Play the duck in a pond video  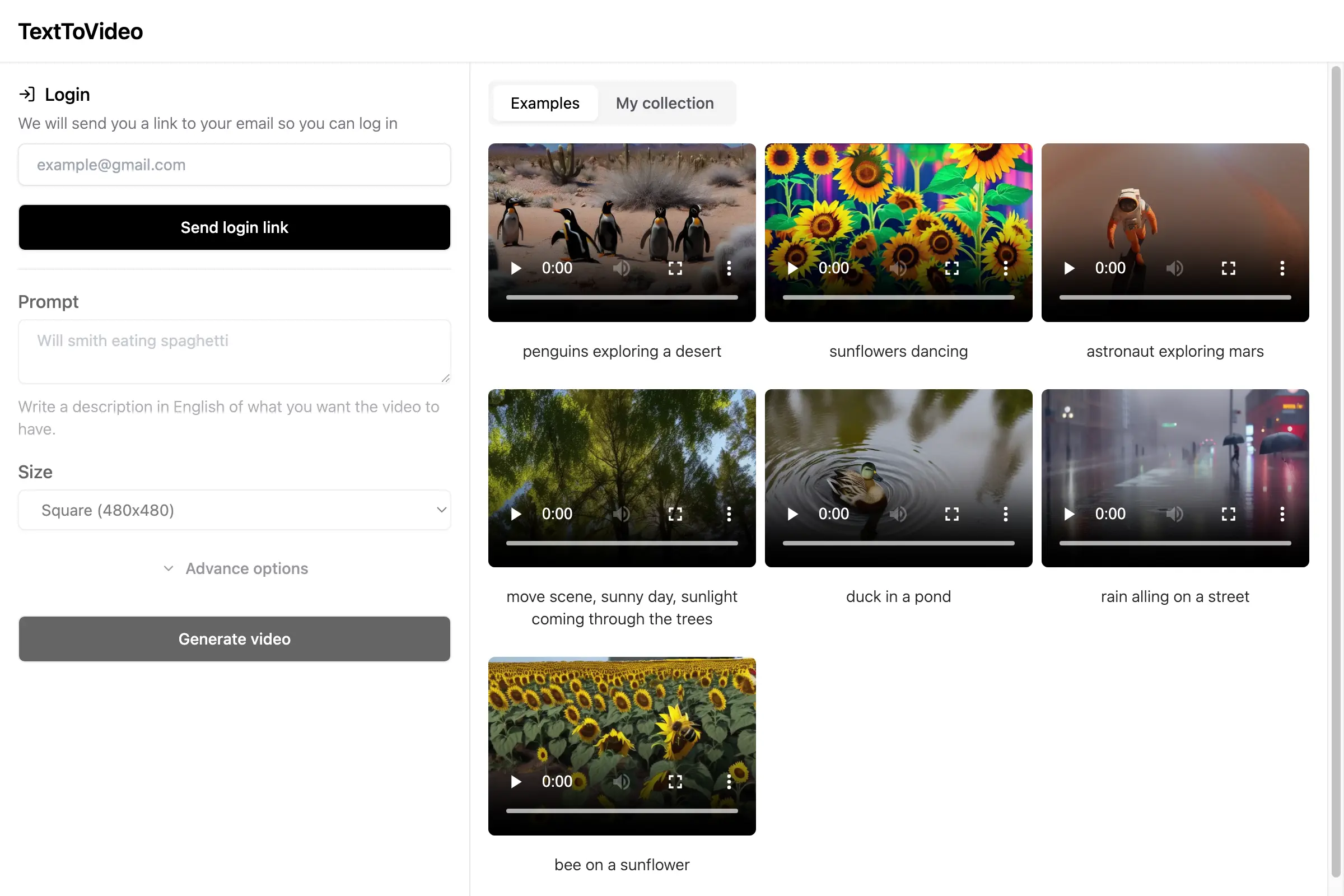pyautogui.click(x=792, y=514)
